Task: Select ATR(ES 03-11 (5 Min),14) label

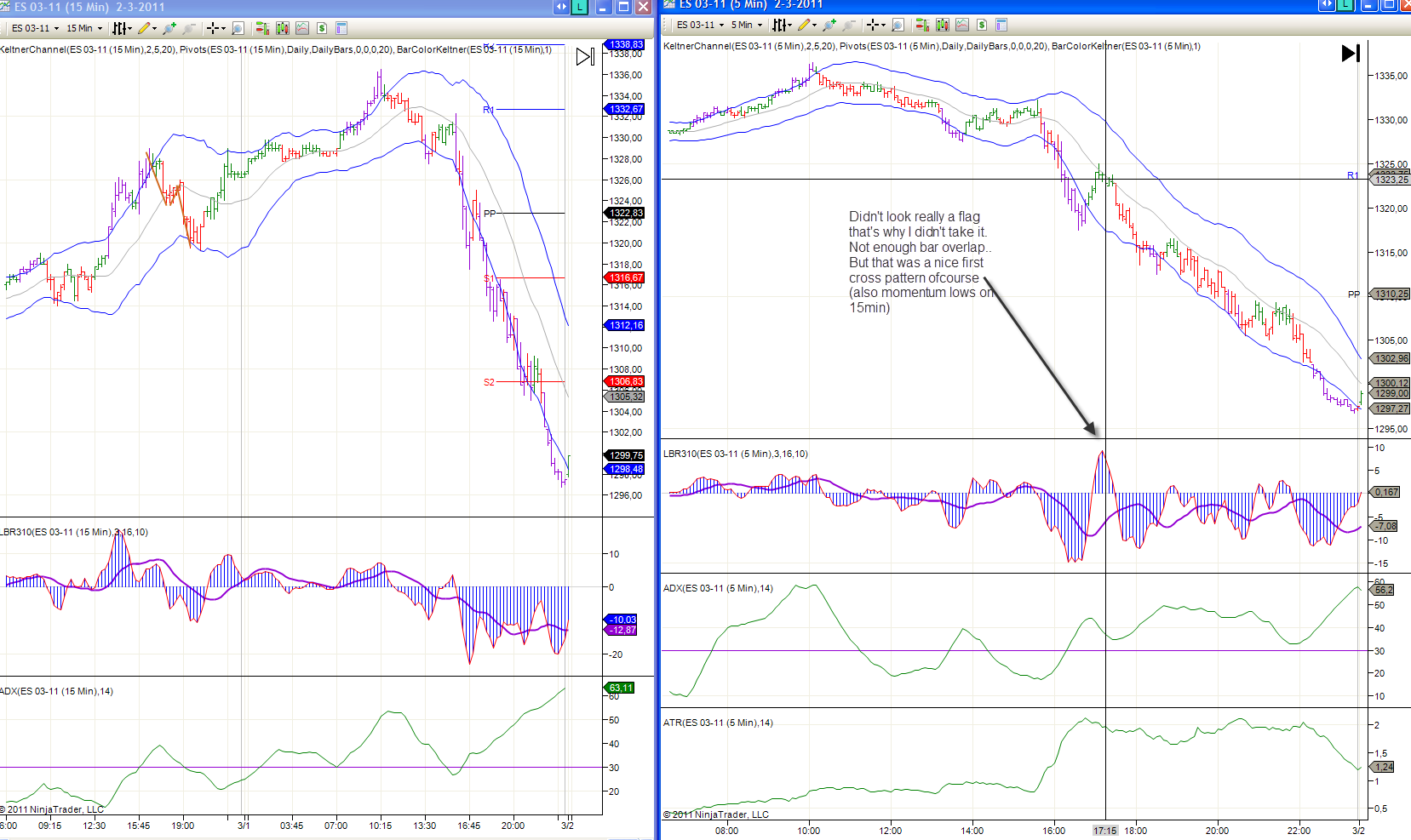Action: [718, 723]
